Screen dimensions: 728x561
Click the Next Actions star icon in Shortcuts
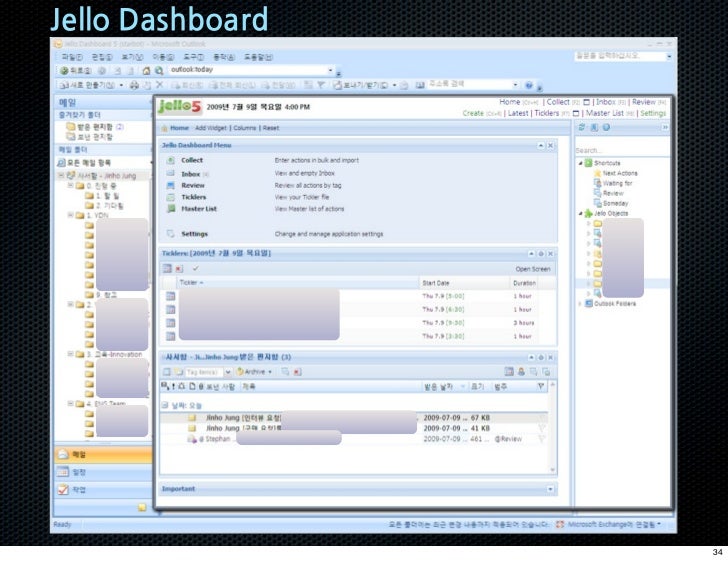tap(598, 173)
